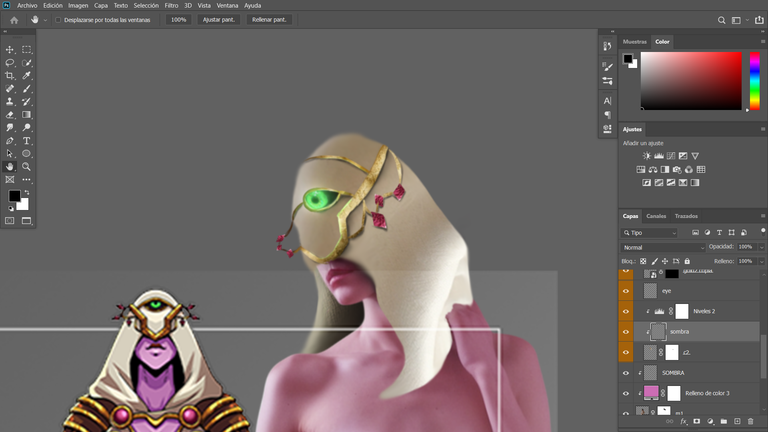Create a new group folder icon
This screenshot has height=432, width=768.
tap(724, 421)
